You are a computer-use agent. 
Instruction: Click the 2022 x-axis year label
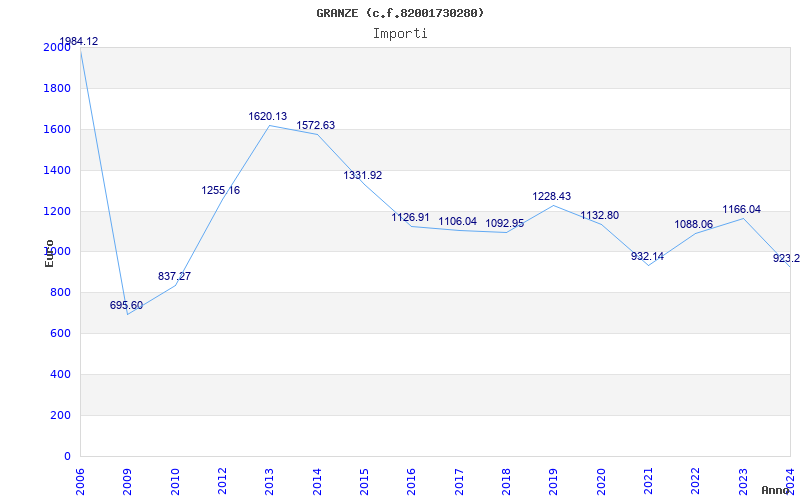695,482
